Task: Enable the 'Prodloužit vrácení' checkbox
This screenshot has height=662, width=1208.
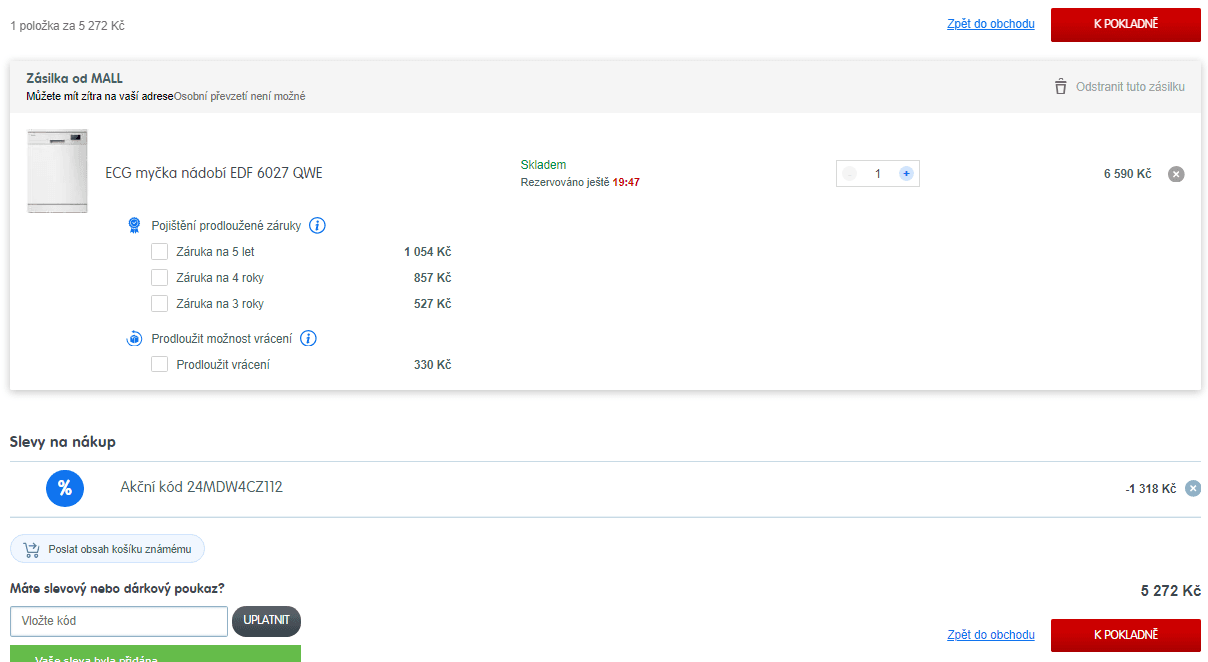Action: click(x=159, y=365)
